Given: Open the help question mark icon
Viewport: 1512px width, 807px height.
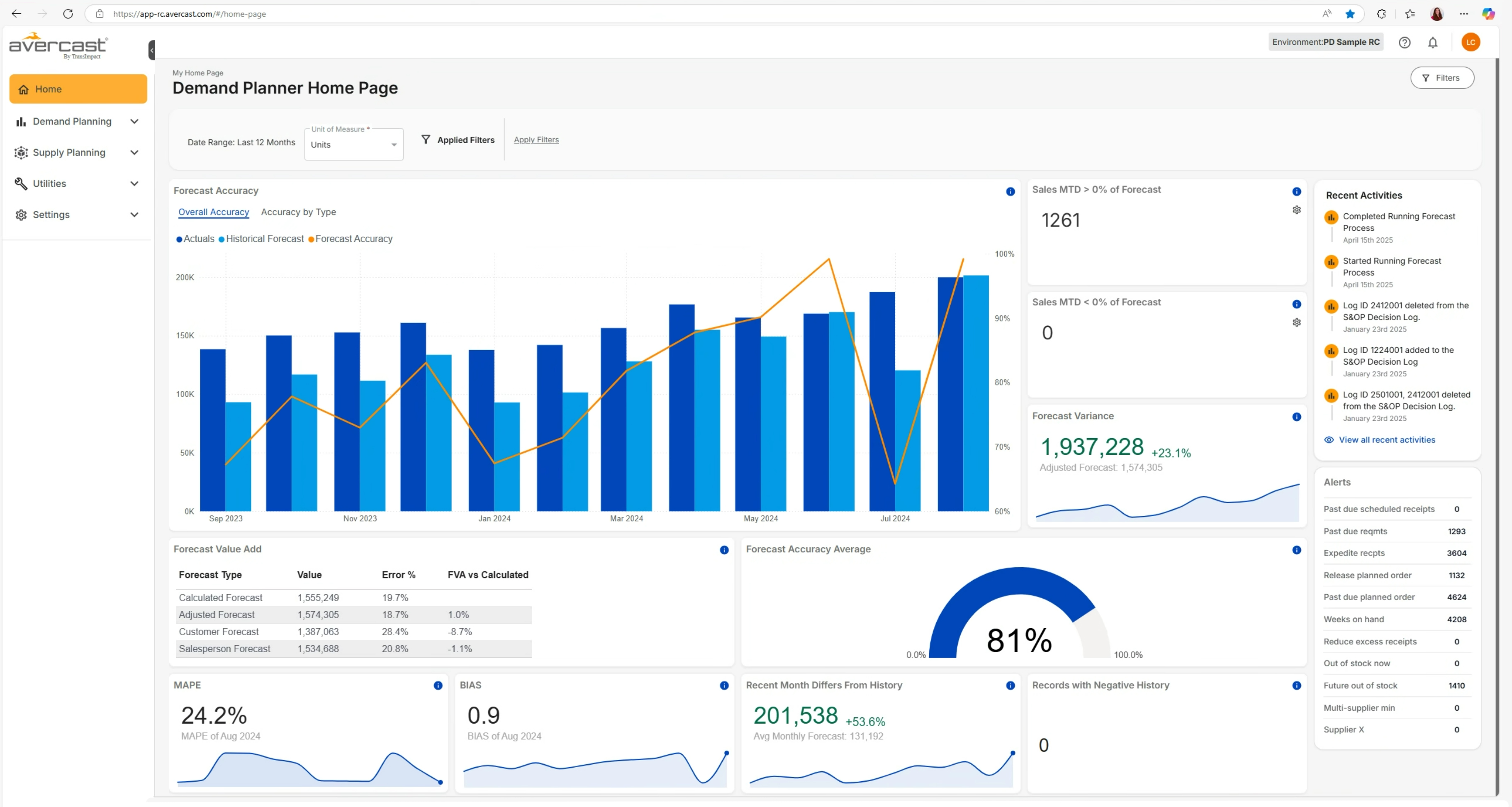Looking at the screenshot, I should pos(1404,42).
